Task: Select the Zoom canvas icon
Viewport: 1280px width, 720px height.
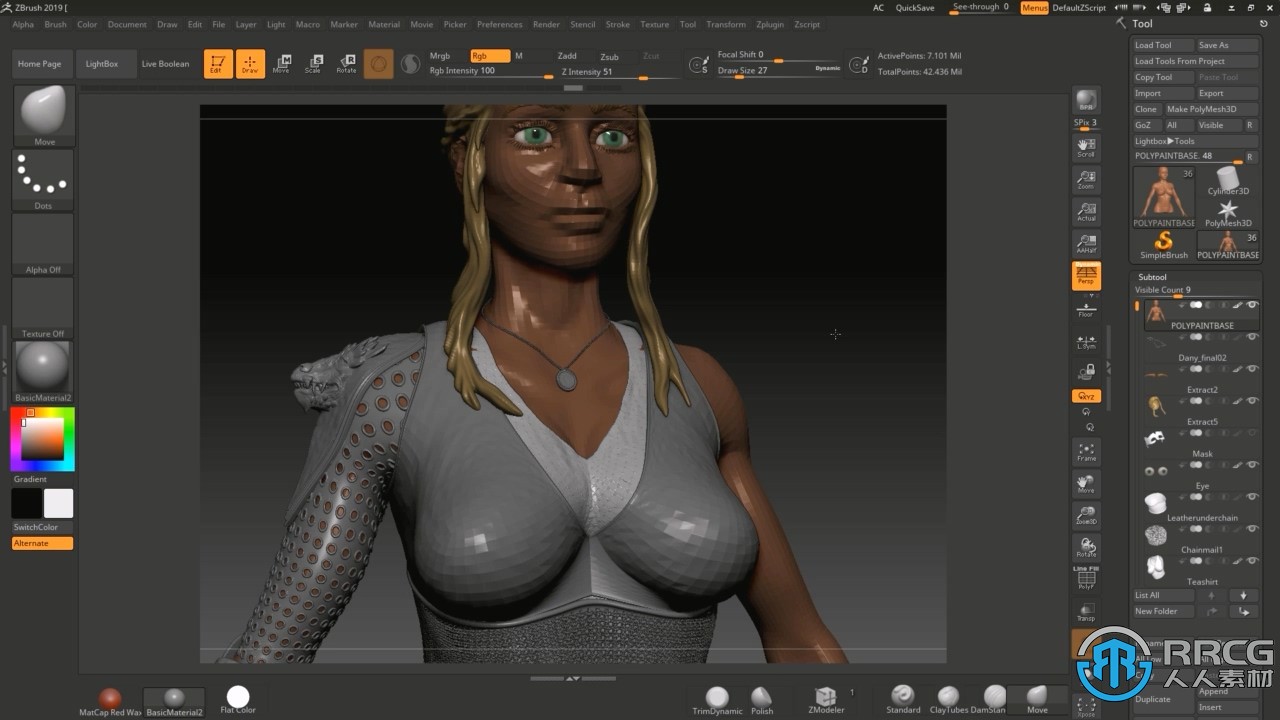Action: click(x=1086, y=180)
